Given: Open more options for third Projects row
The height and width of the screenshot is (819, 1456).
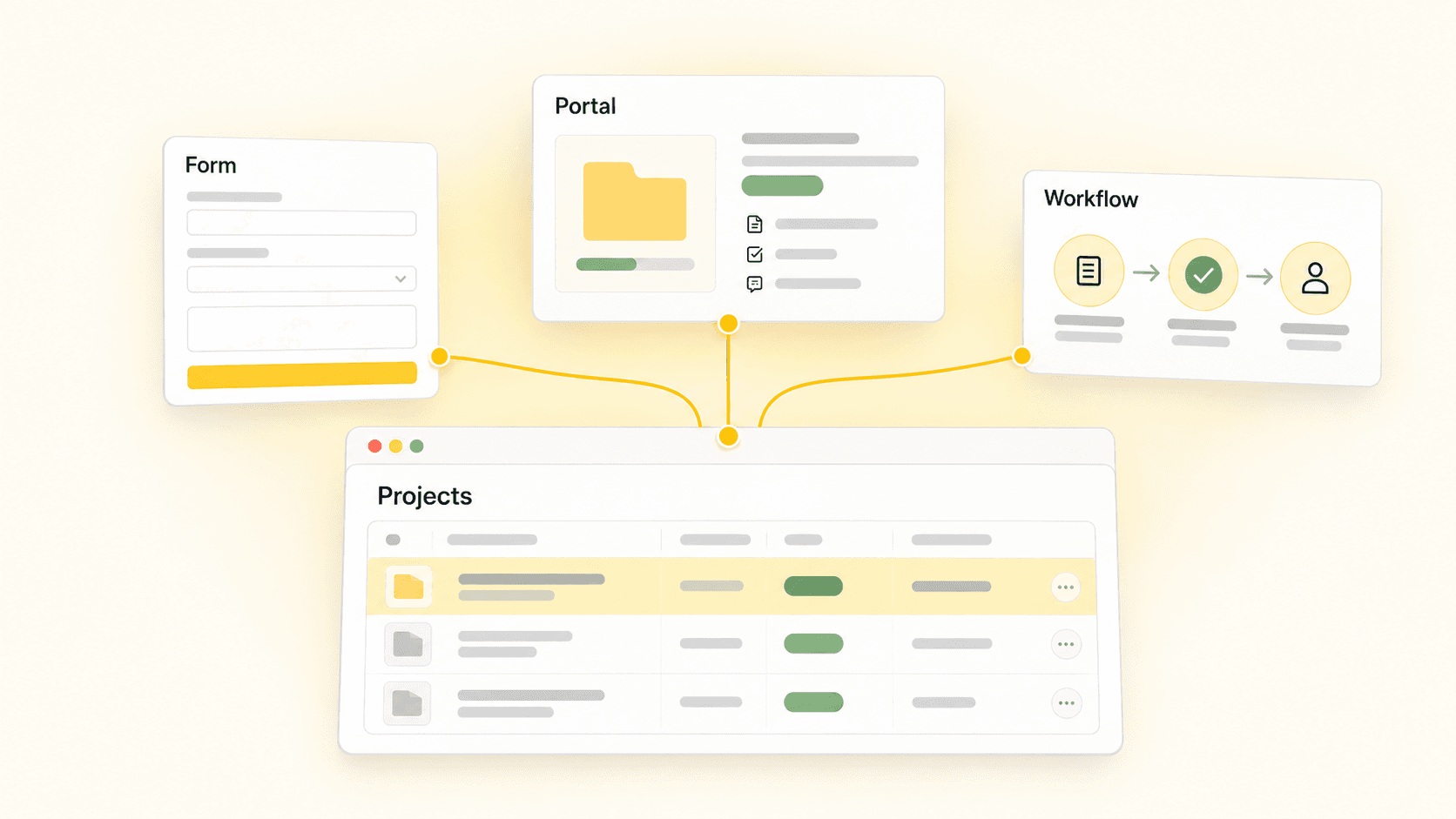Looking at the screenshot, I should pyautogui.click(x=1067, y=703).
